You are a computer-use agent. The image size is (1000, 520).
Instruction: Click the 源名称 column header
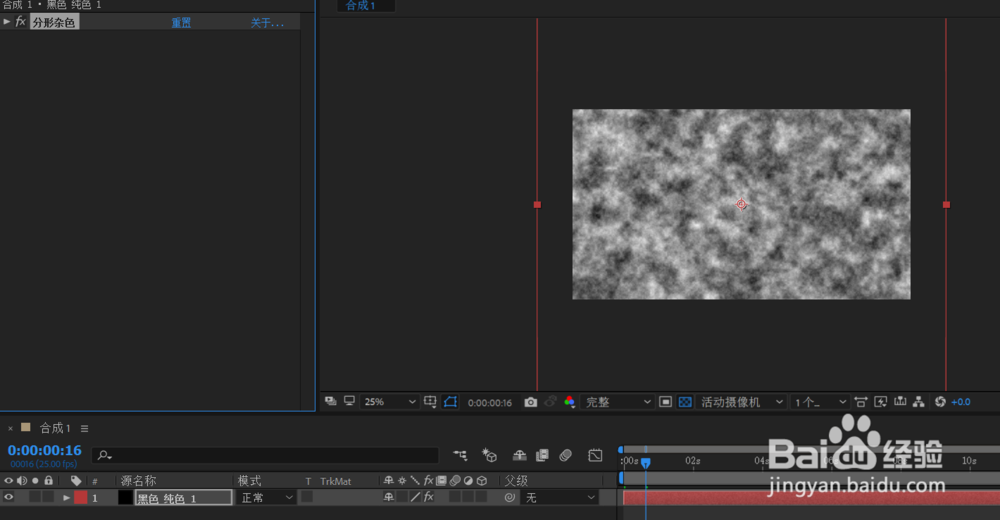[x=138, y=480]
